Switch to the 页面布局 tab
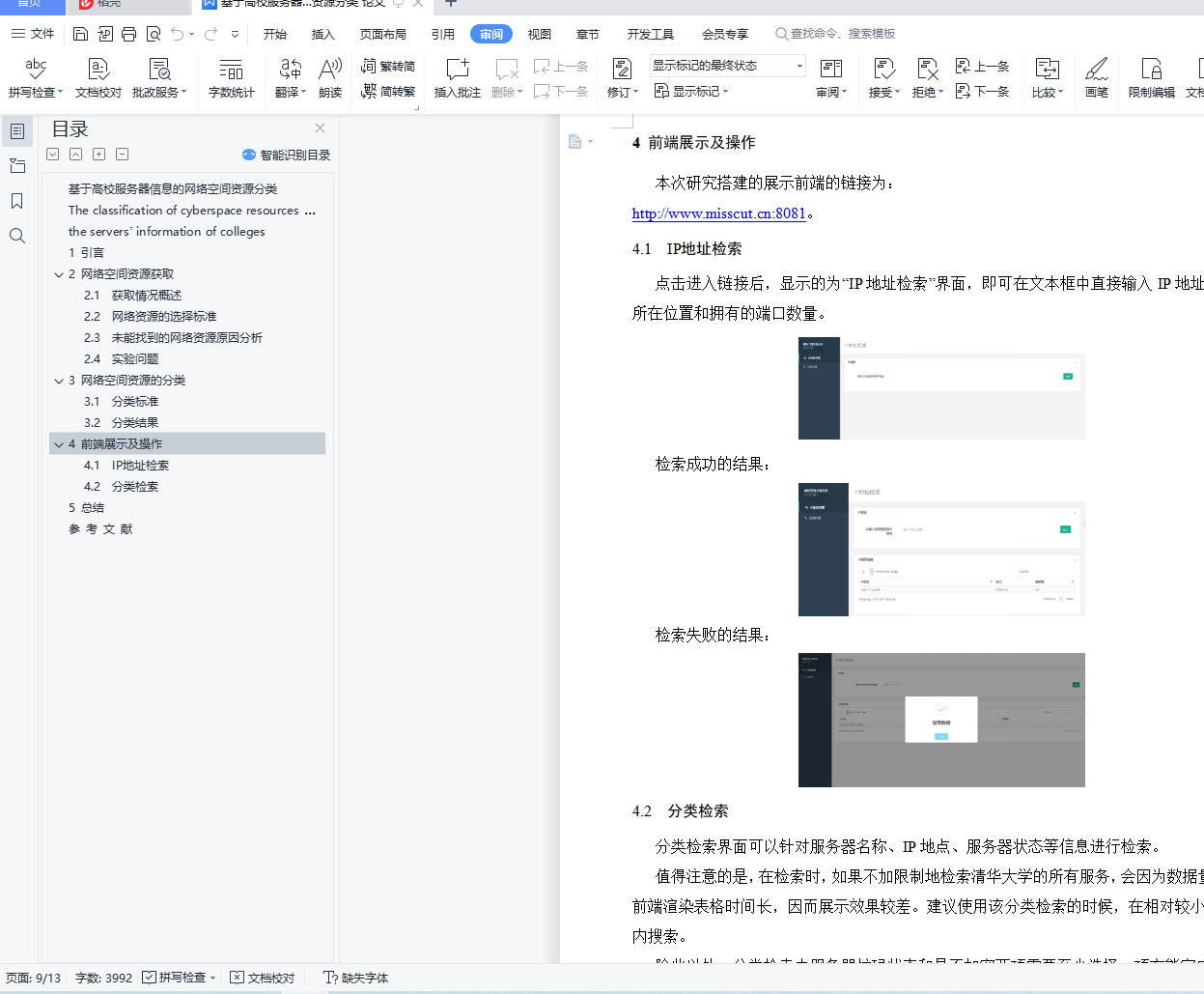This screenshot has width=1204, height=994. point(383,34)
